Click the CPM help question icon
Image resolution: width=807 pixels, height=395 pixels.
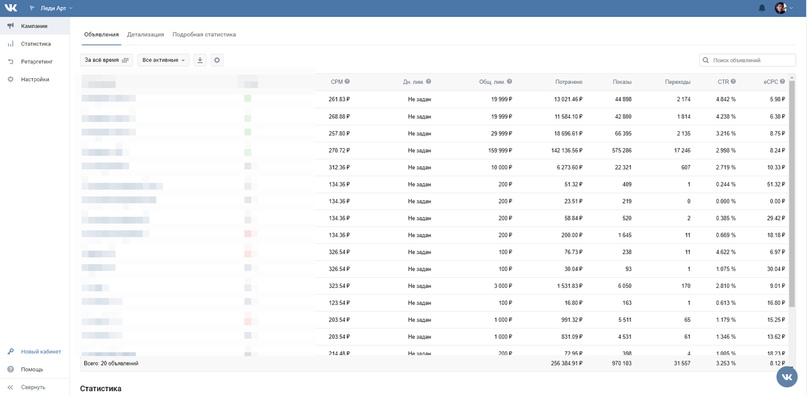[x=347, y=81]
